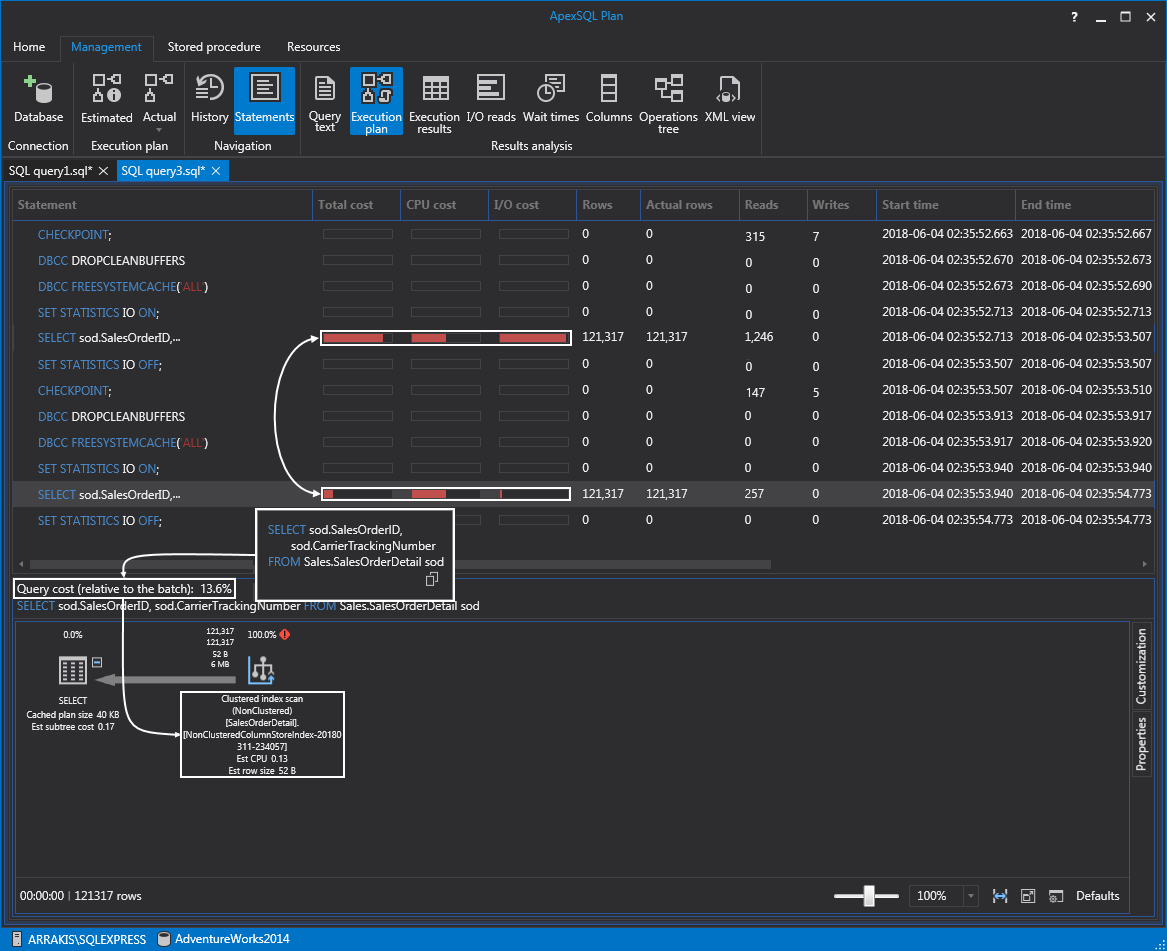The width and height of the screenshot is (1167, 951).
Task: Select the CHECKPOINT row with 315 reads
Action: [584, 235]
